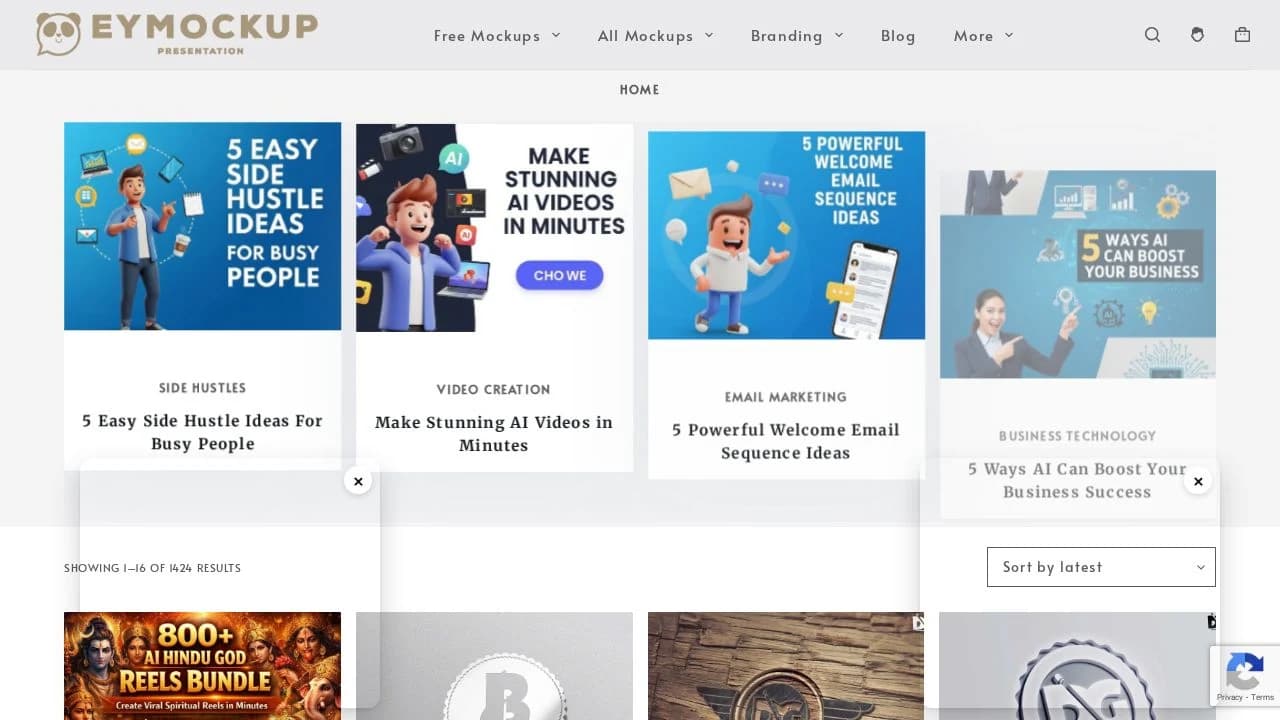Open 5 Easy Side Hustle Ideas article title
This screenshot has width=1280, height=720.
point(202,432)
